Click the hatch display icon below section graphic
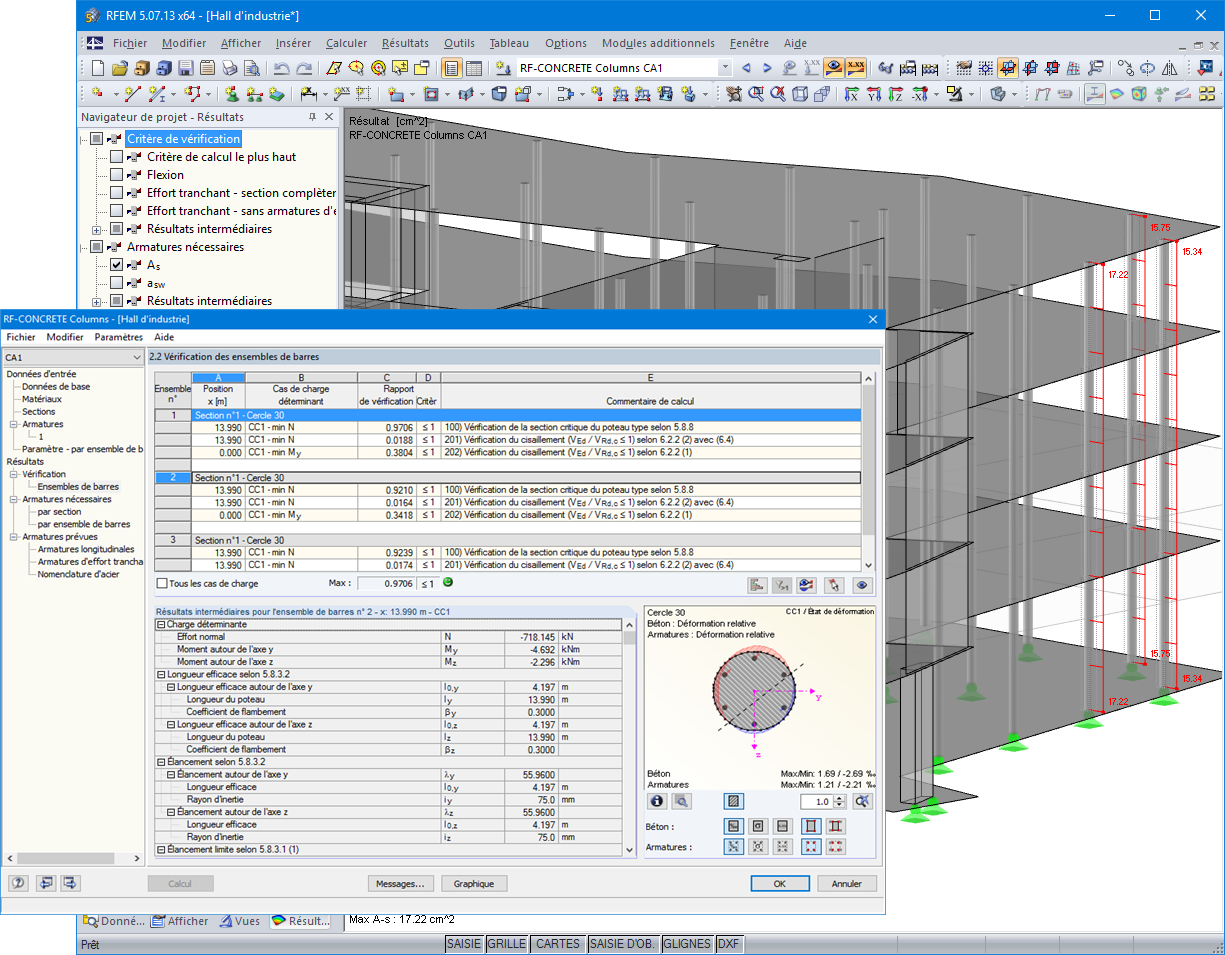 point(734,801)
